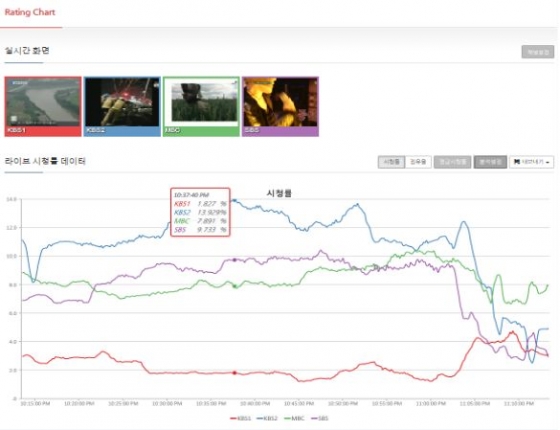
Task: Click the dark gray analysis settings button
Action: point(490,162)
